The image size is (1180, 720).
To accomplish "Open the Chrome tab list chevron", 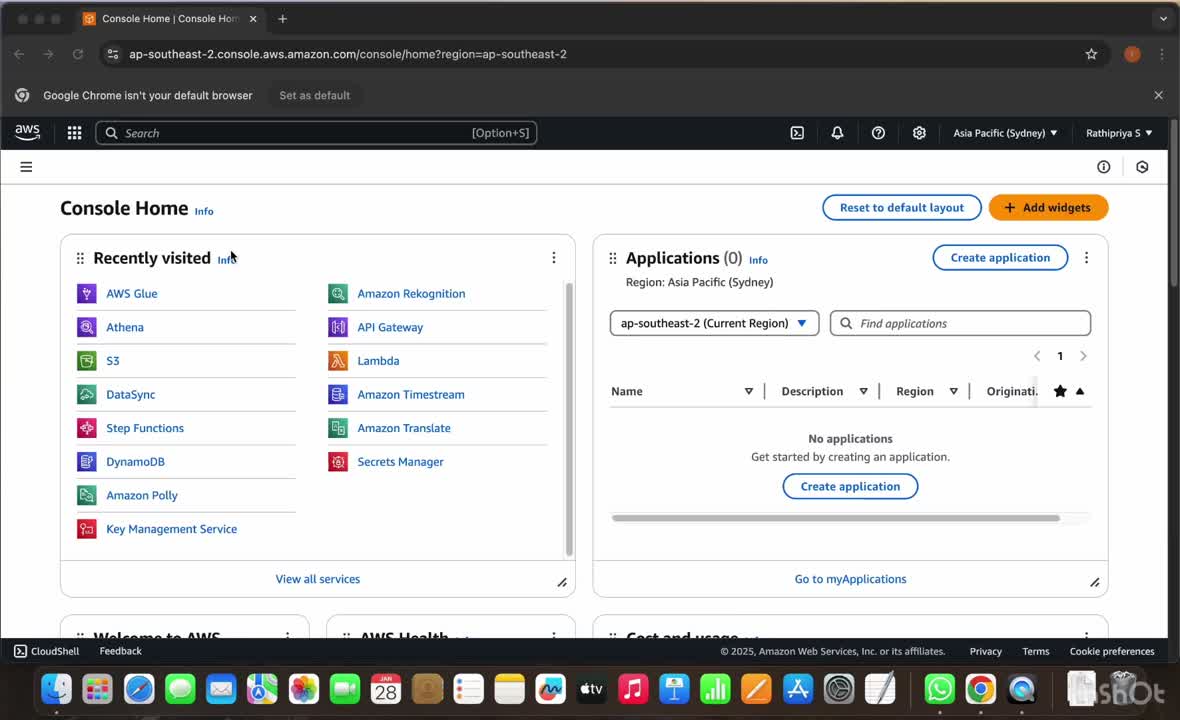I will click(1163, 19).
